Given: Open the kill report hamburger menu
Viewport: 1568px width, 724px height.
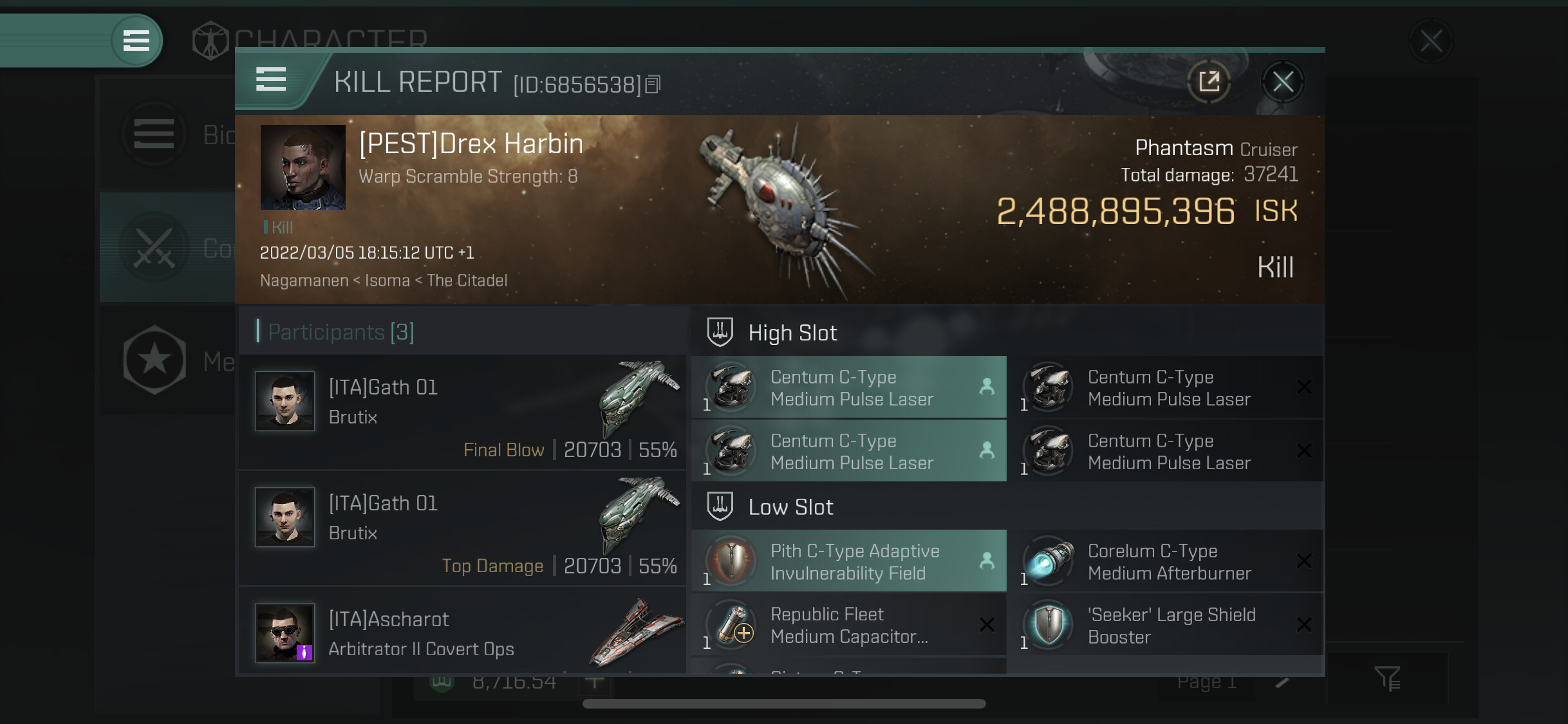Looking at the screenshot, I should [271, 80].
